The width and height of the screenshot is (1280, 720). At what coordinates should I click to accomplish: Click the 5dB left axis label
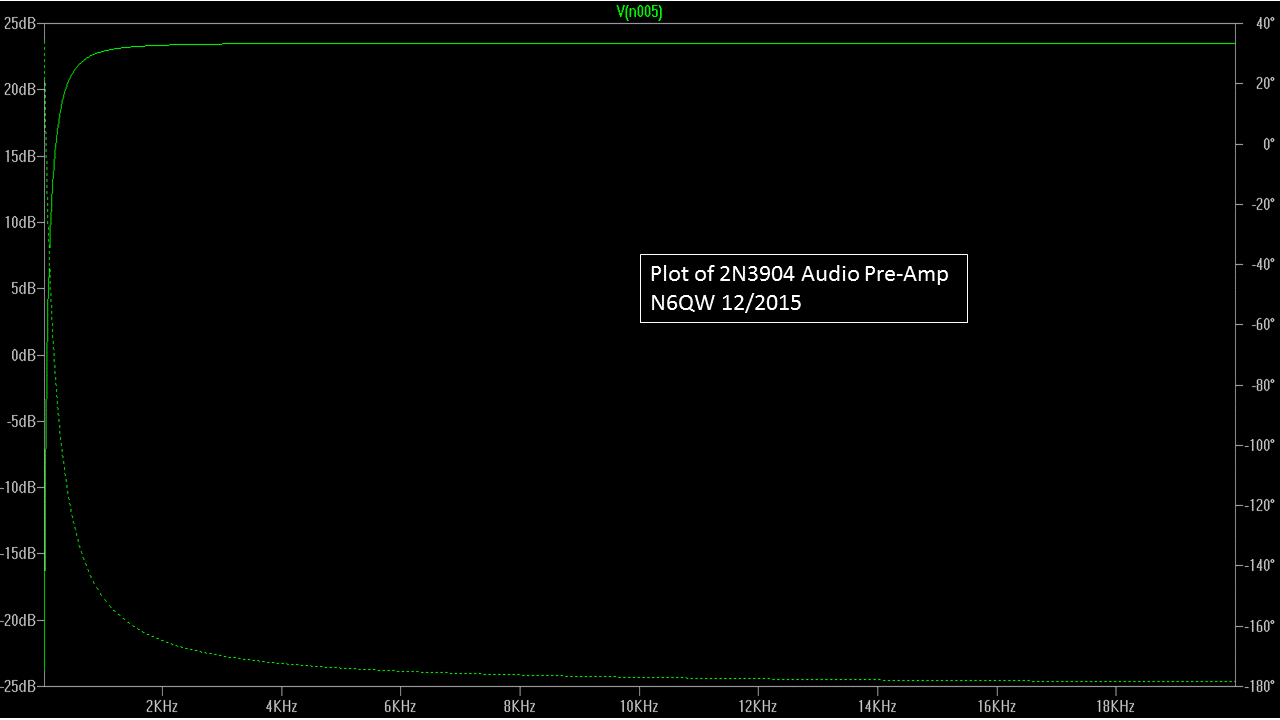tap(22, 288)
